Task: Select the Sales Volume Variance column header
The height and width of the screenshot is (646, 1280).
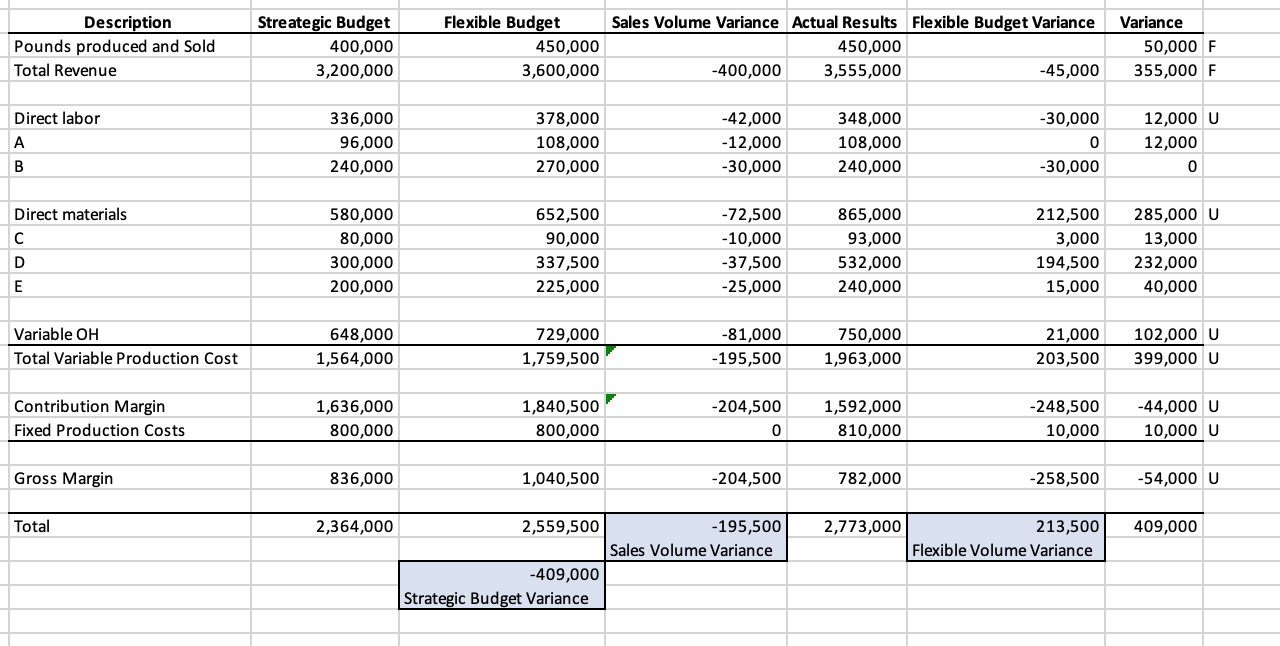Action: [695, 22]
